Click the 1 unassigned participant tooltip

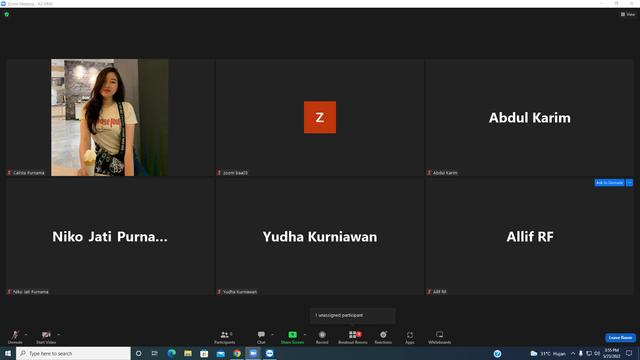click(352, 315)
